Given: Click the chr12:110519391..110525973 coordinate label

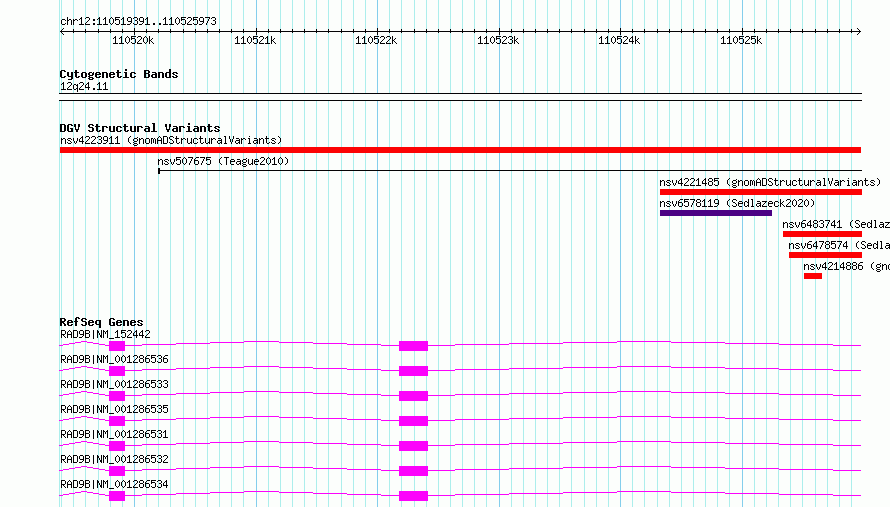Looking at the screenshot, I should click(138, 21).
